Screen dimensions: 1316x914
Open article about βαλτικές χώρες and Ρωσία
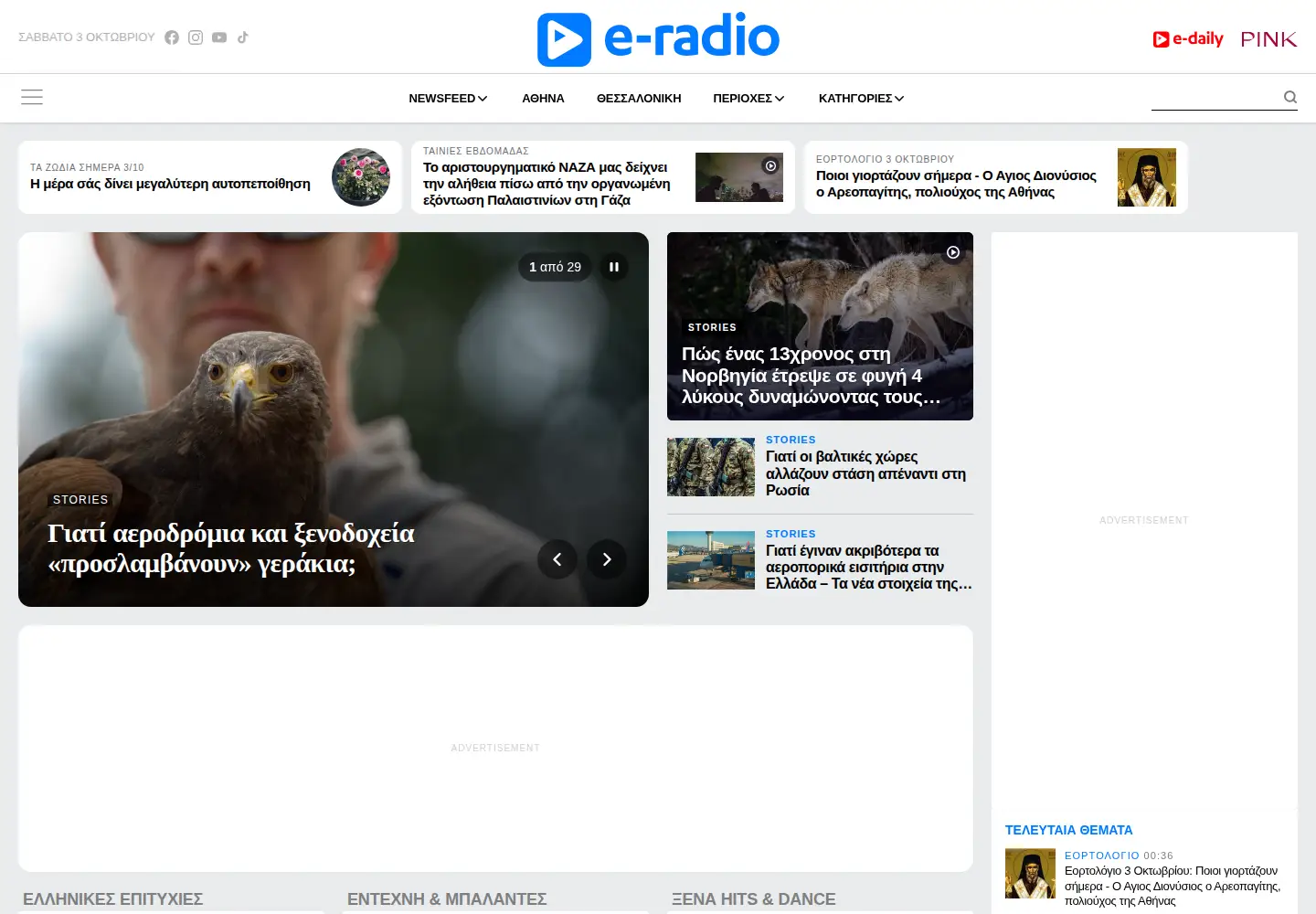(865, 473)
